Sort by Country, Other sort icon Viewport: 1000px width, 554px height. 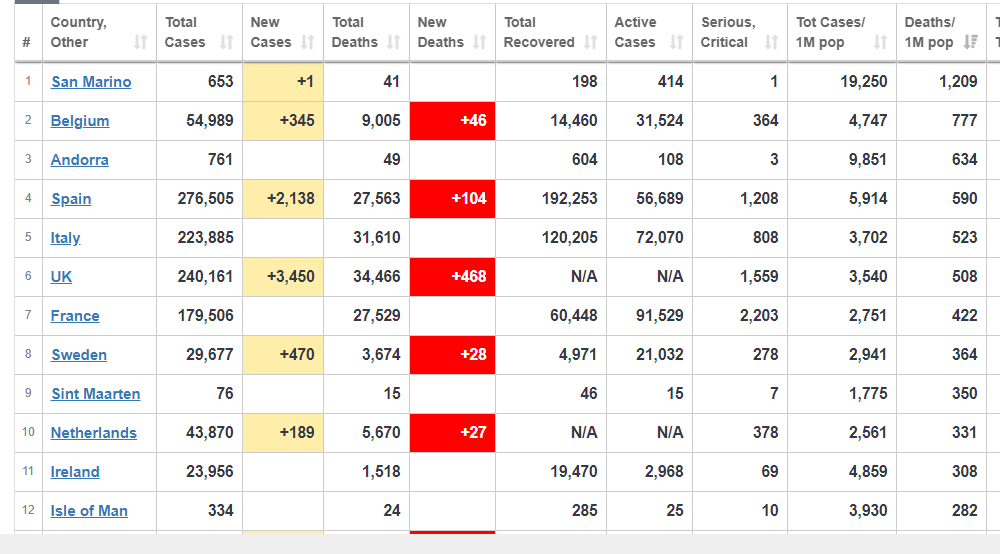click(140, 42)
